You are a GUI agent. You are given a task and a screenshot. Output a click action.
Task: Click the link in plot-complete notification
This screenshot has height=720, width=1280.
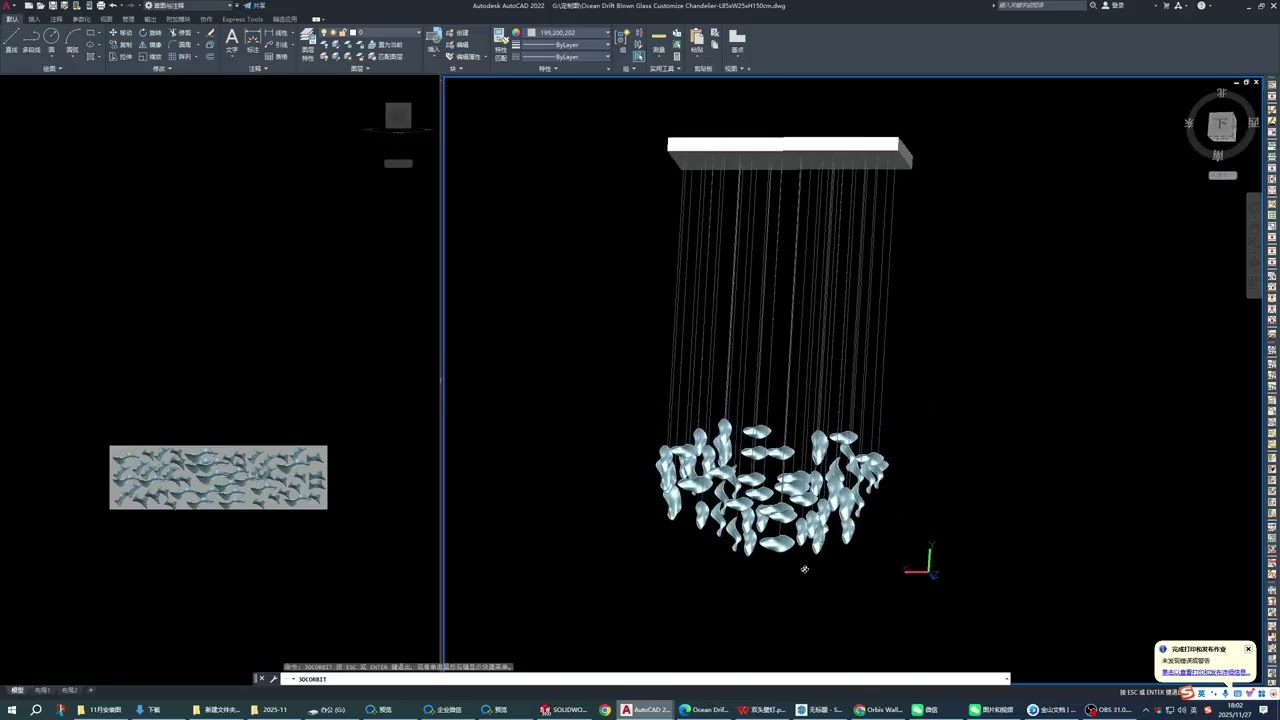pyautogui.click(x=1204, y=672)
